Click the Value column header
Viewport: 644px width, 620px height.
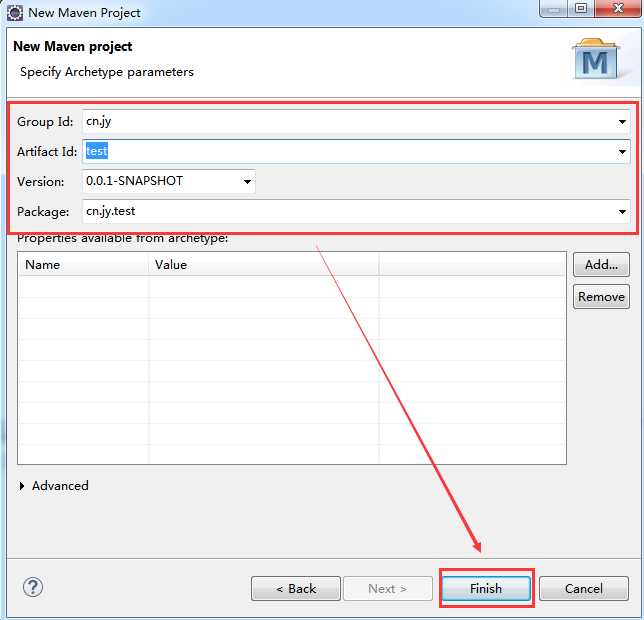[264, 264]
